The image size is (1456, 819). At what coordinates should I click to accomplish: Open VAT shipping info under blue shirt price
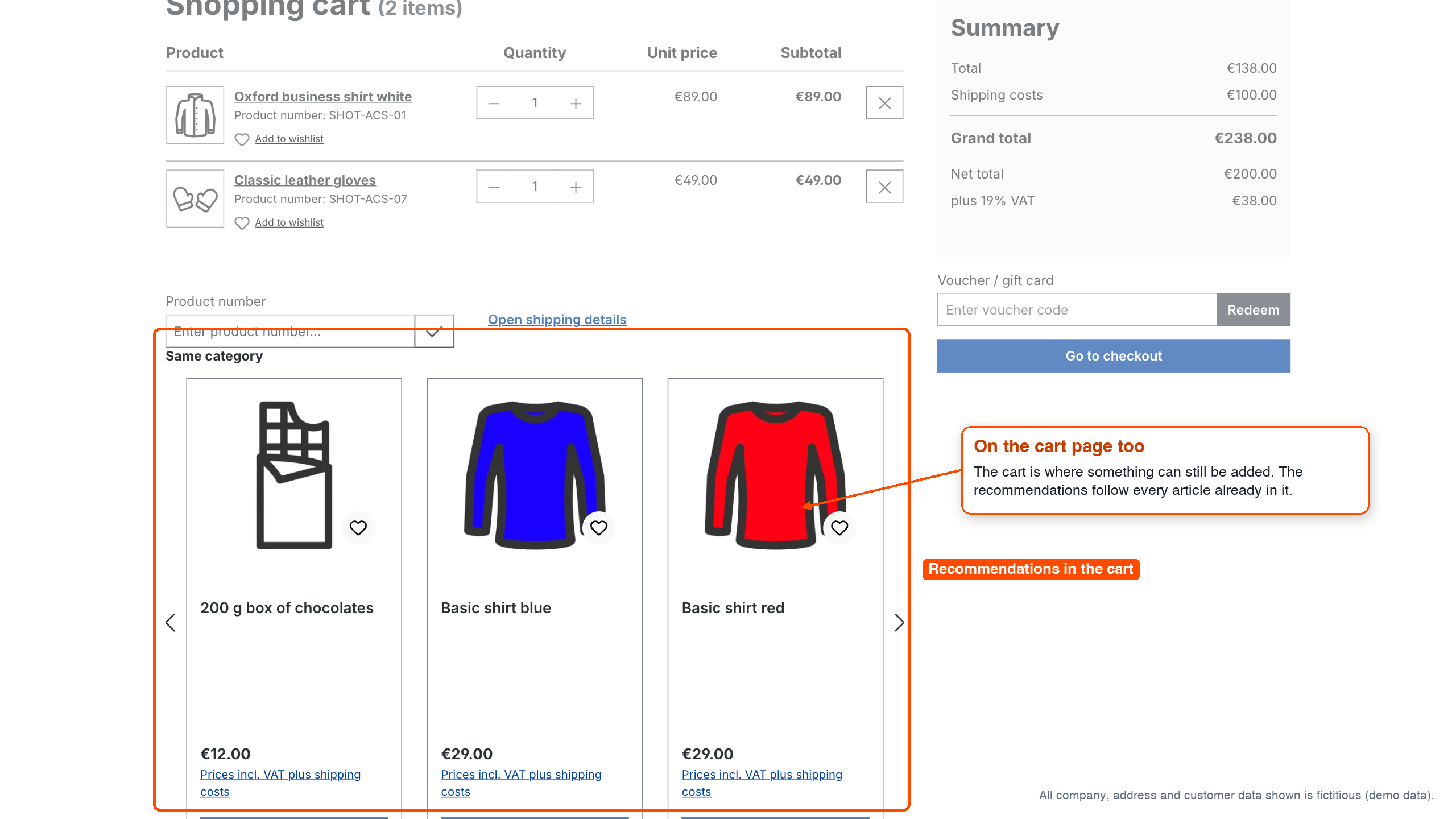point(521,783)
